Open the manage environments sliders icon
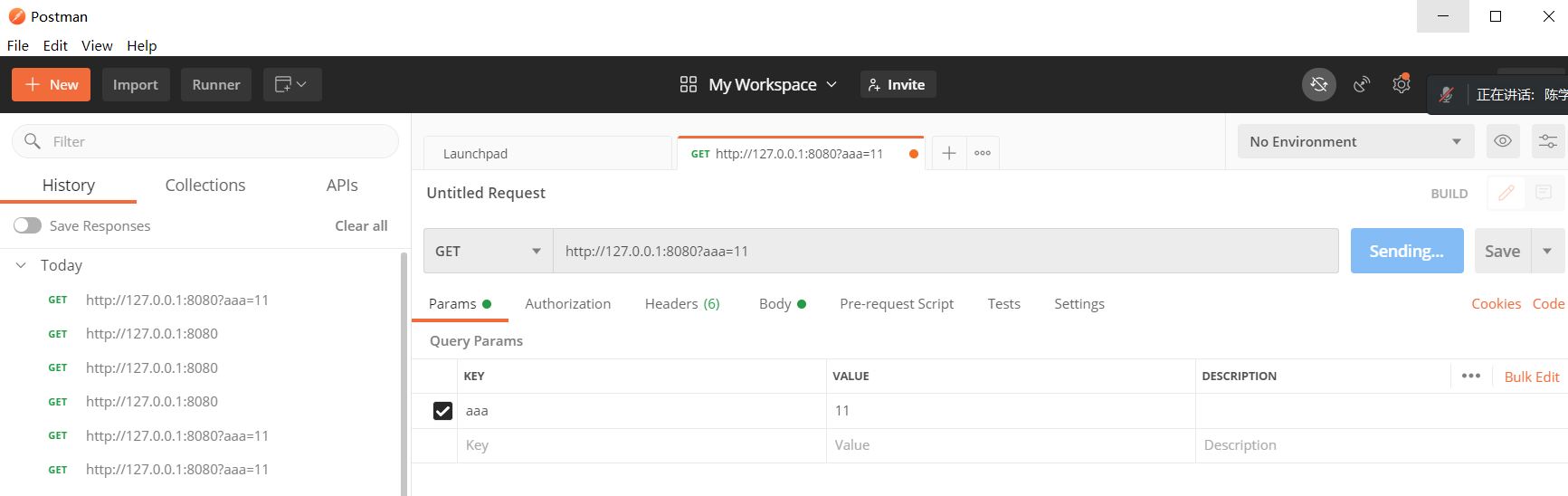The width and height of the screenshot is (1568, 496). pos(1547,141)
